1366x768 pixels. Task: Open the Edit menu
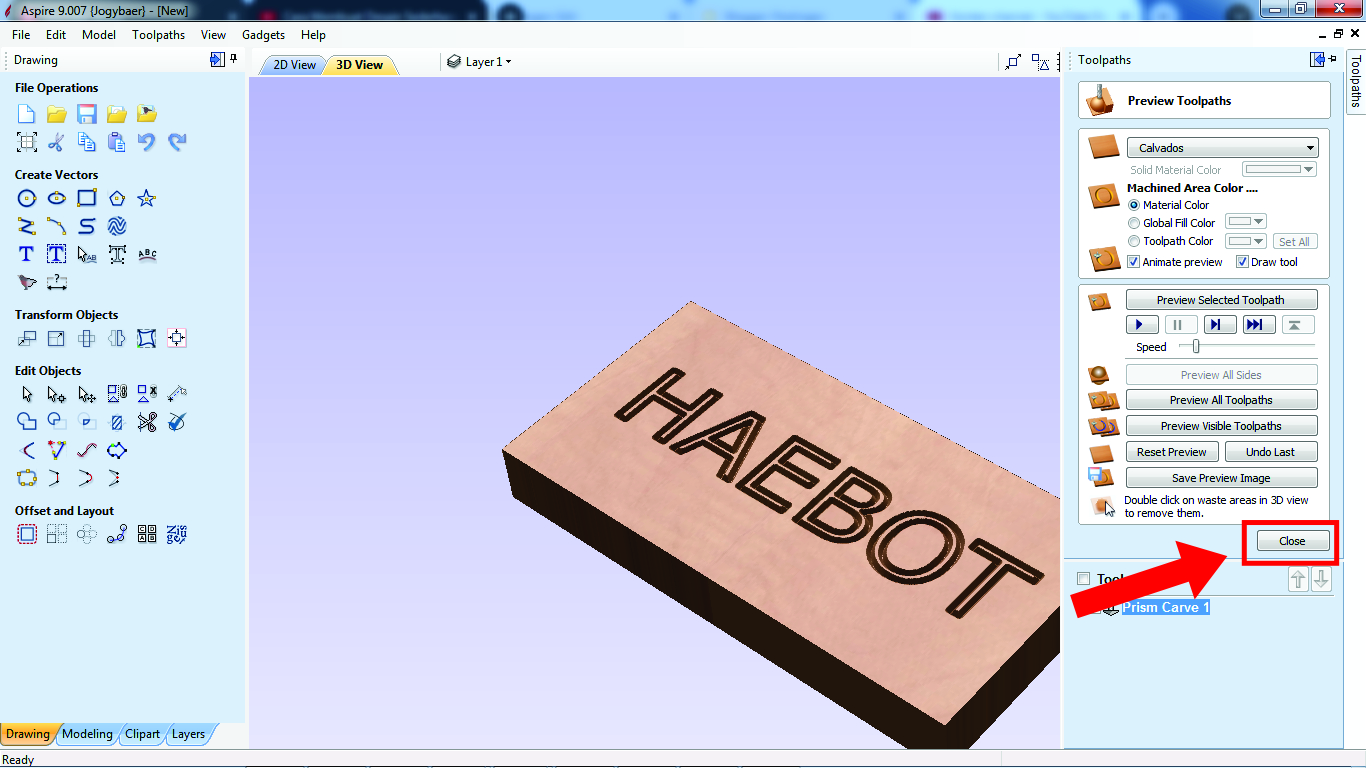click(56, 34)
